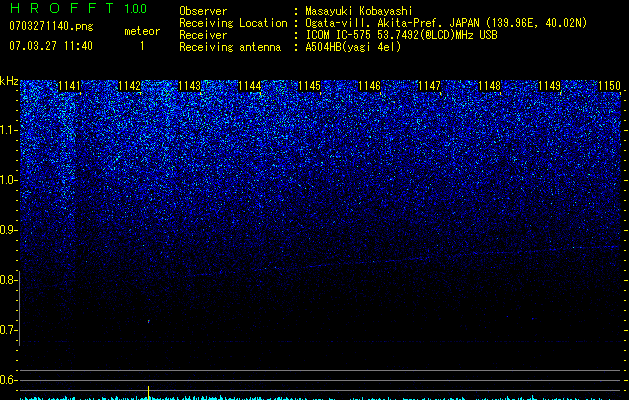Screen dimensions: 629x400
Task: Click the date and time 07.03.27 11:40
Action: 51,46
